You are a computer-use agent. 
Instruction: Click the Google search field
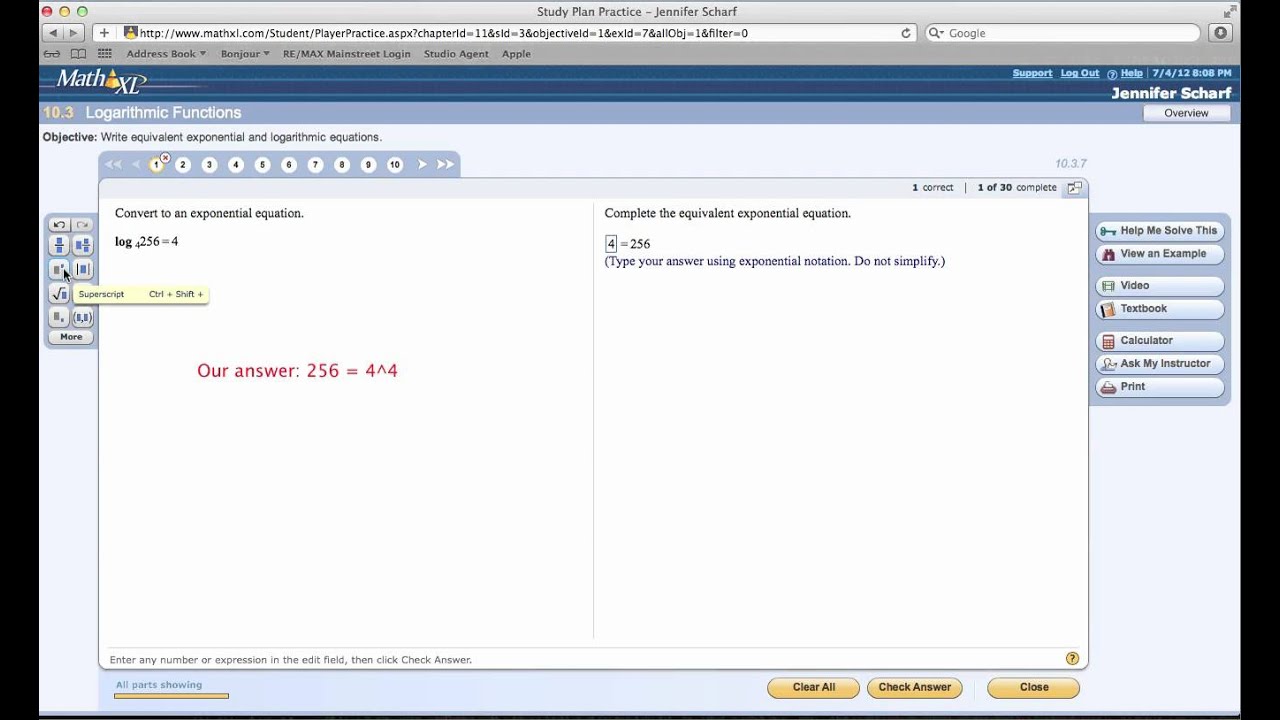coord(1062,33)
